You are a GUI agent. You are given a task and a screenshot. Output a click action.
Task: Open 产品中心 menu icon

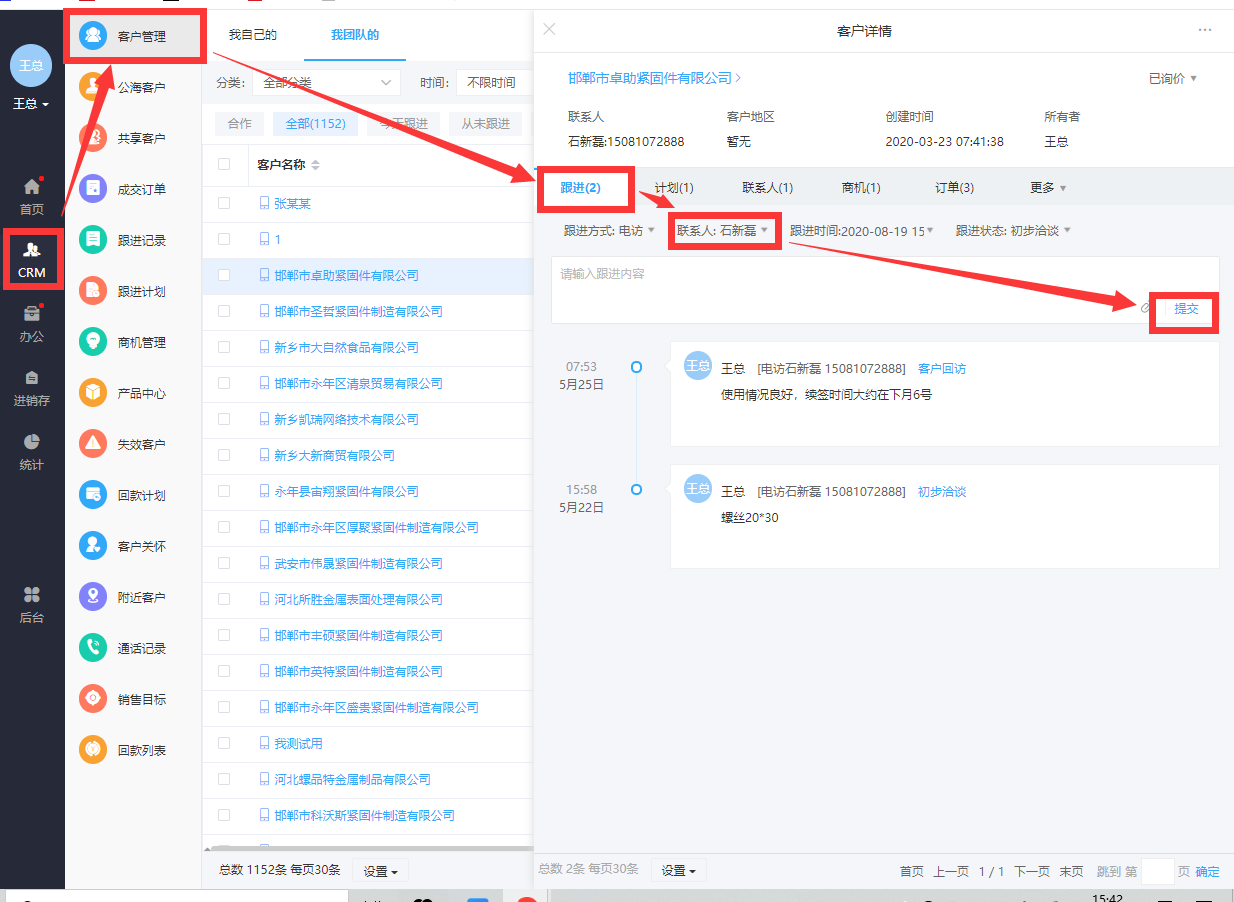point(93,393)
